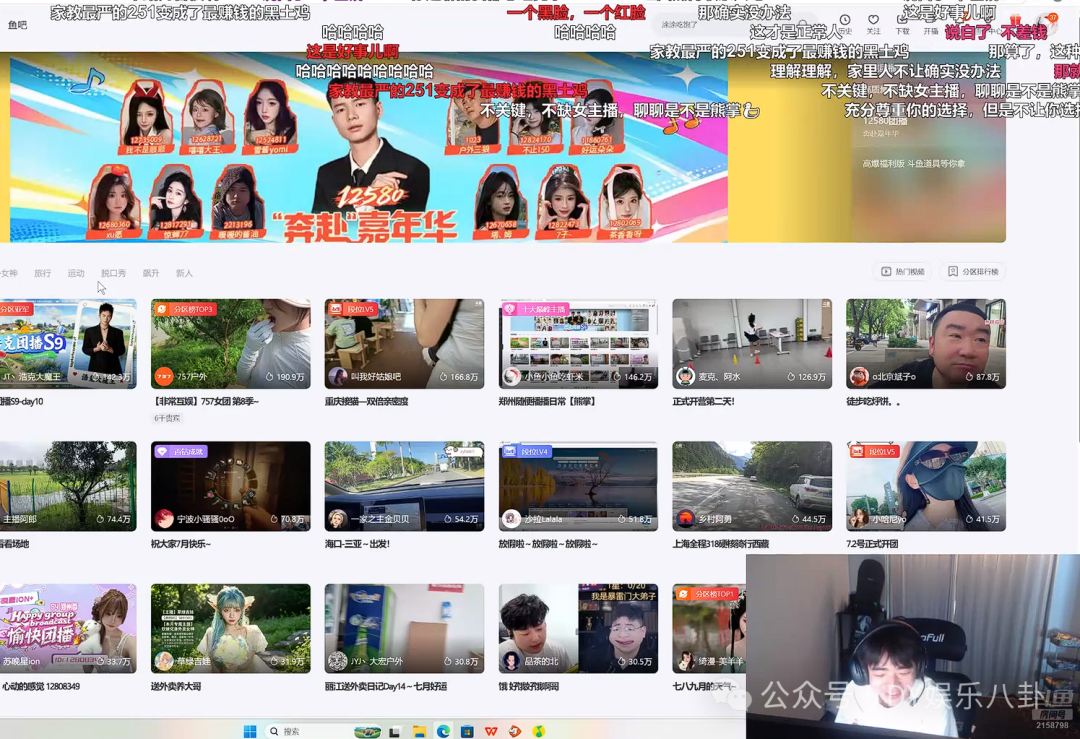This screenshot has height=739, width=1080.
Task: Open the 海口-三亚~出发! stream thumbnail
Action: click(404, 486)
